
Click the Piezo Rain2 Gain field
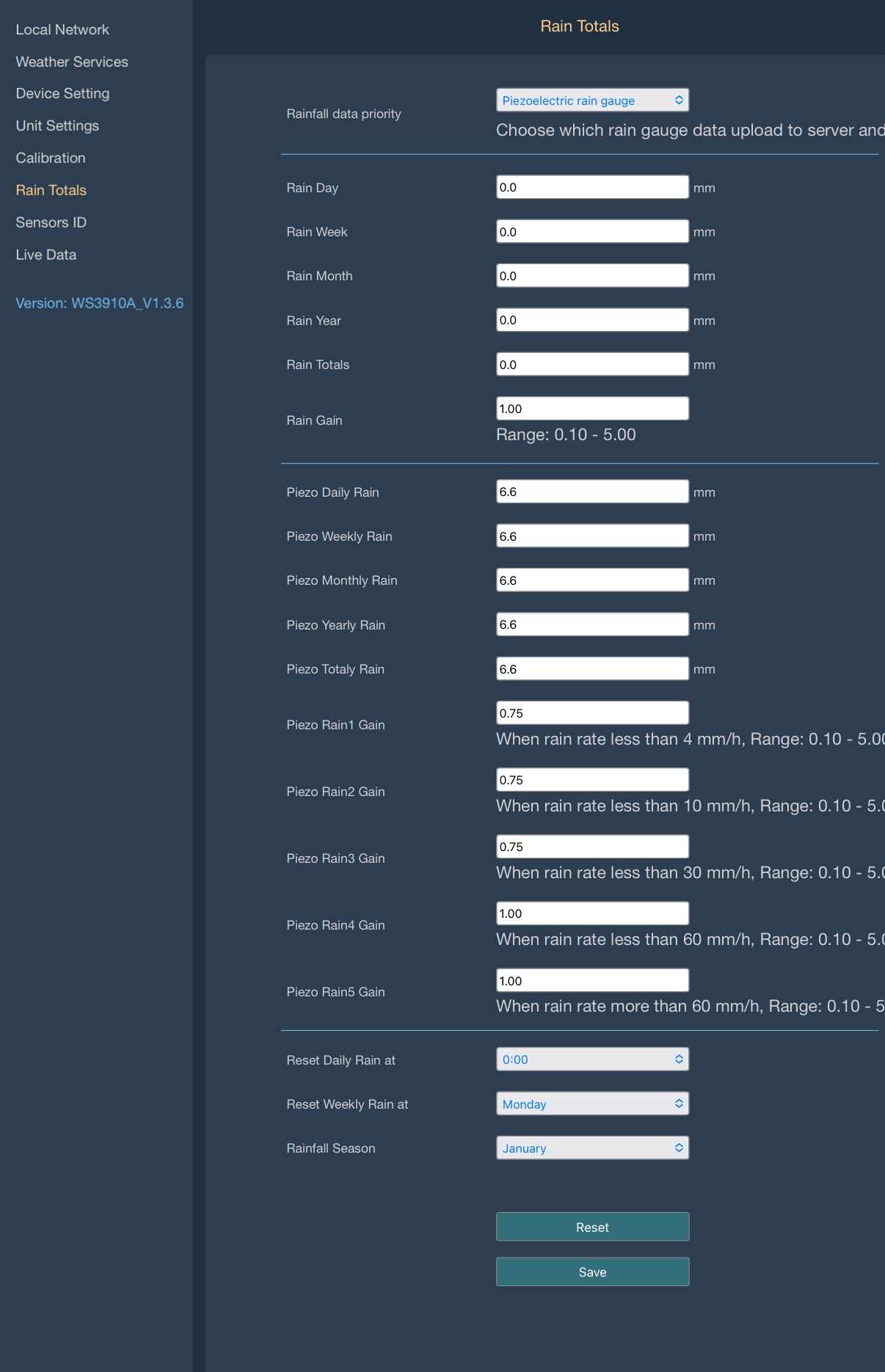592,780
